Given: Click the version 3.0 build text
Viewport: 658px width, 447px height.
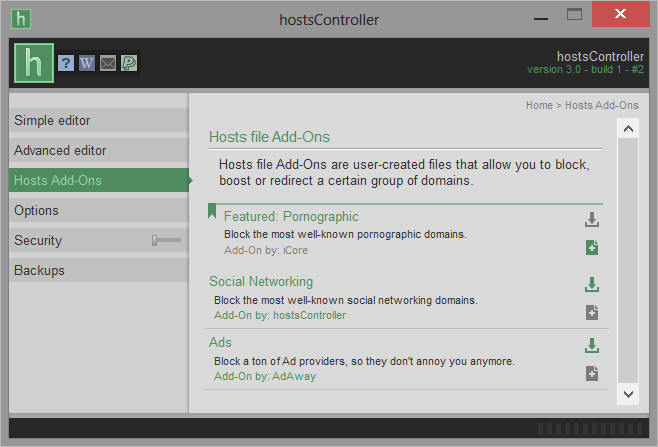Looking at the screenshot, I should click(585, 70).
